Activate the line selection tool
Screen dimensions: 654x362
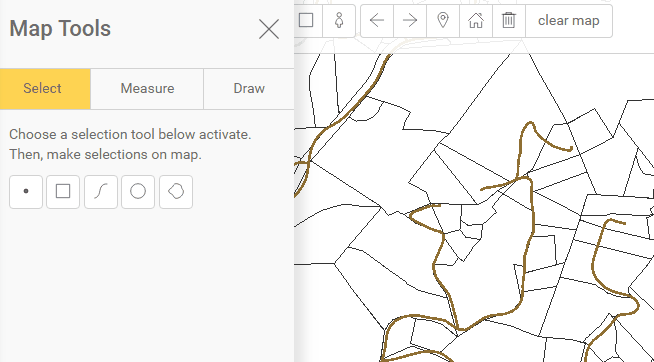coord(101,192)
